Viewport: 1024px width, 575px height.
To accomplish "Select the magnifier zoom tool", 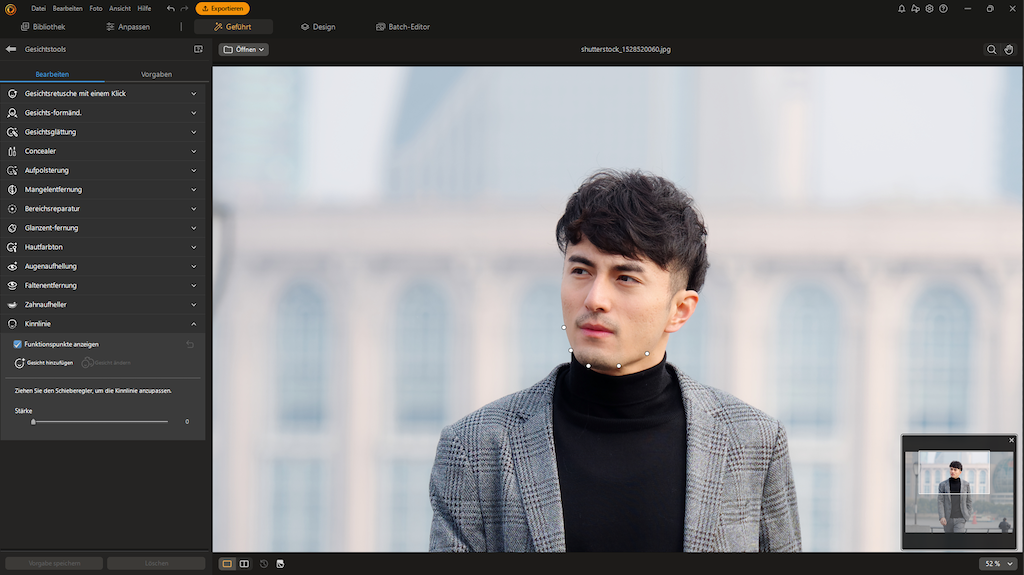I will click(x=991, y=49).
